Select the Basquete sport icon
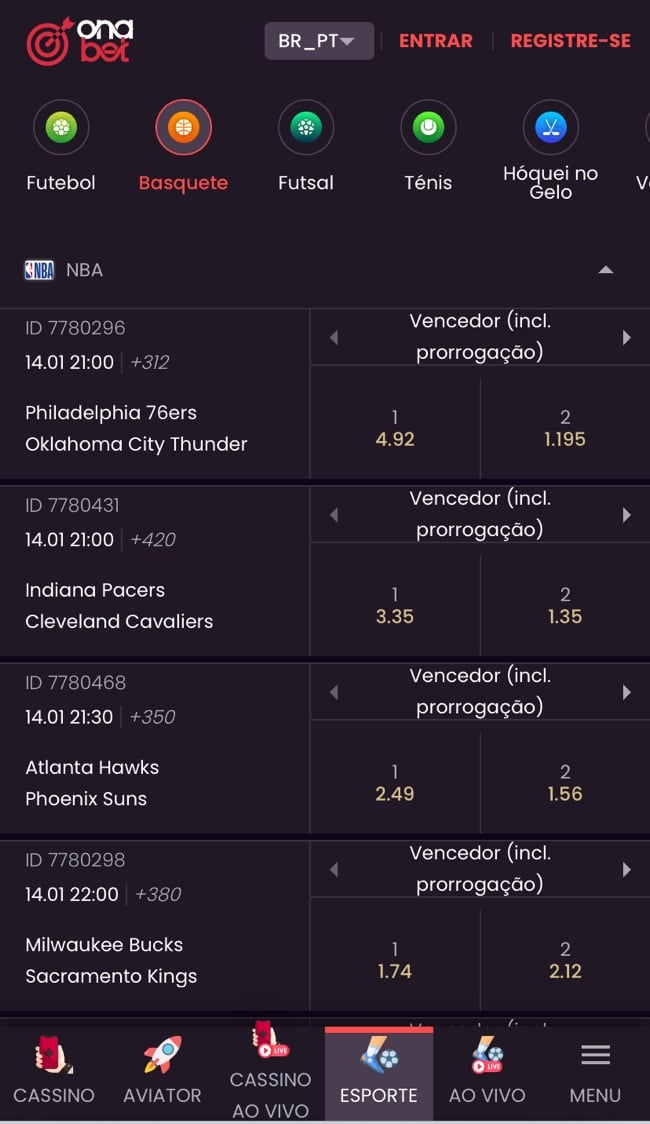Screen dimensions: 650x1124 (x=183, y=127)
